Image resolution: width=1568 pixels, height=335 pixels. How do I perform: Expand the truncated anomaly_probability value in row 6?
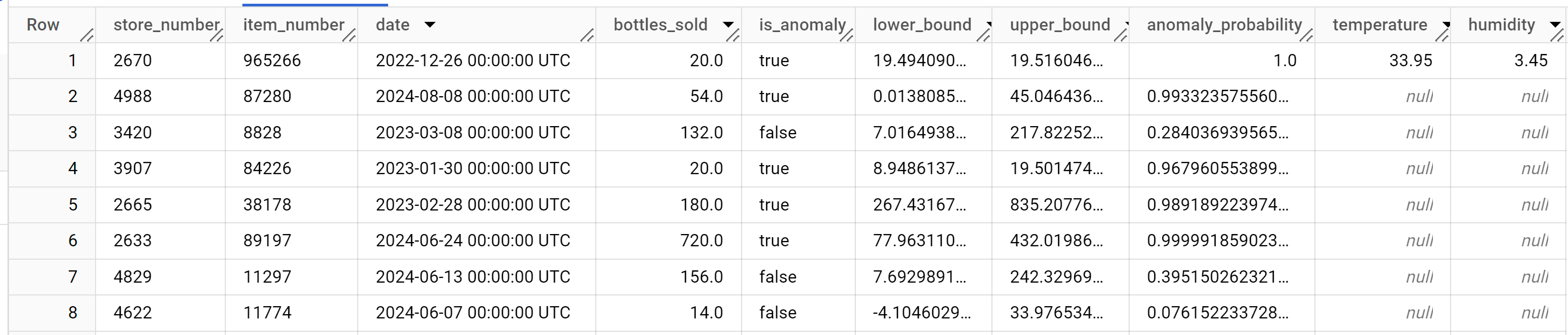point(1217,240)
